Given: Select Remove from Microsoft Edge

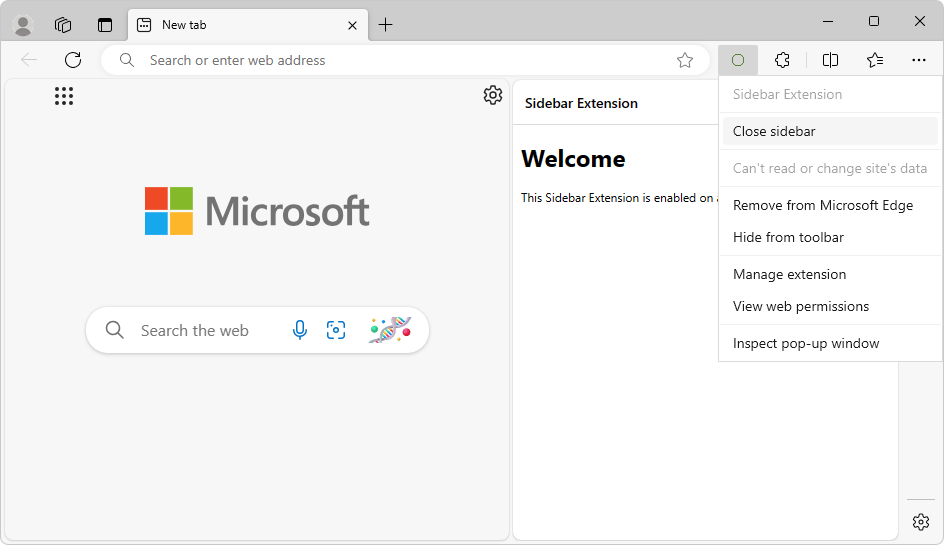Looking at the screenshot, I should pyautogui.click(x=830, y=205).
